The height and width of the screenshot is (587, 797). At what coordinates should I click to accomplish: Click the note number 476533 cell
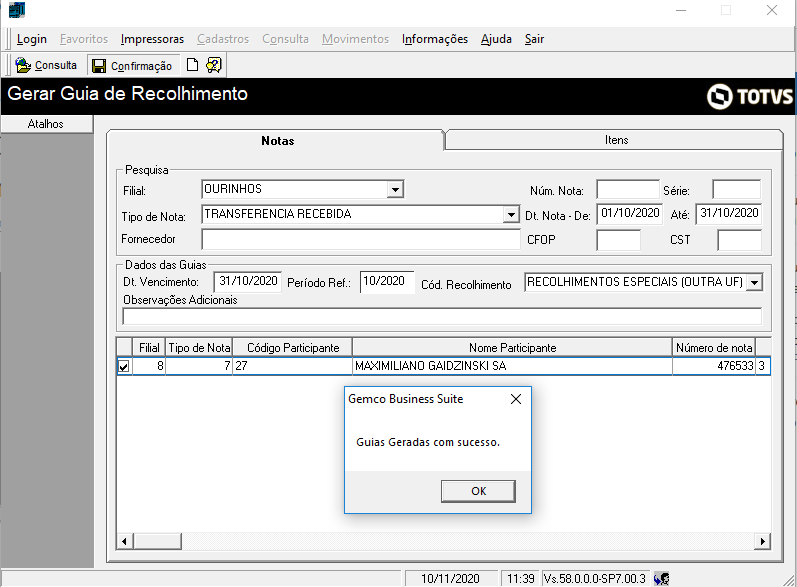714,366
